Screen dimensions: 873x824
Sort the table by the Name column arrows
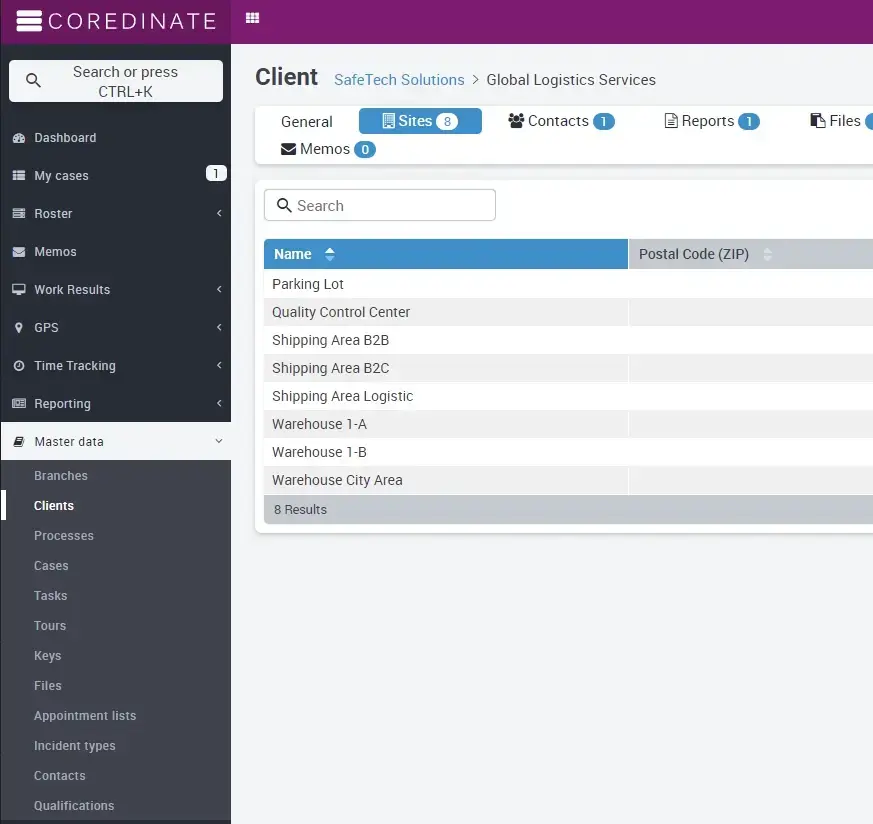[x=330, y=254]
